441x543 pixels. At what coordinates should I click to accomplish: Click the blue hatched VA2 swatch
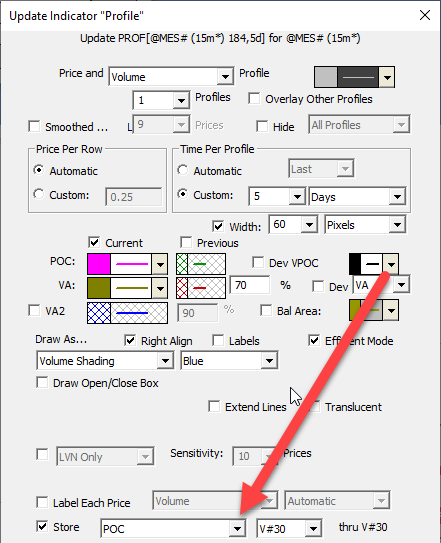pos(99,313)
